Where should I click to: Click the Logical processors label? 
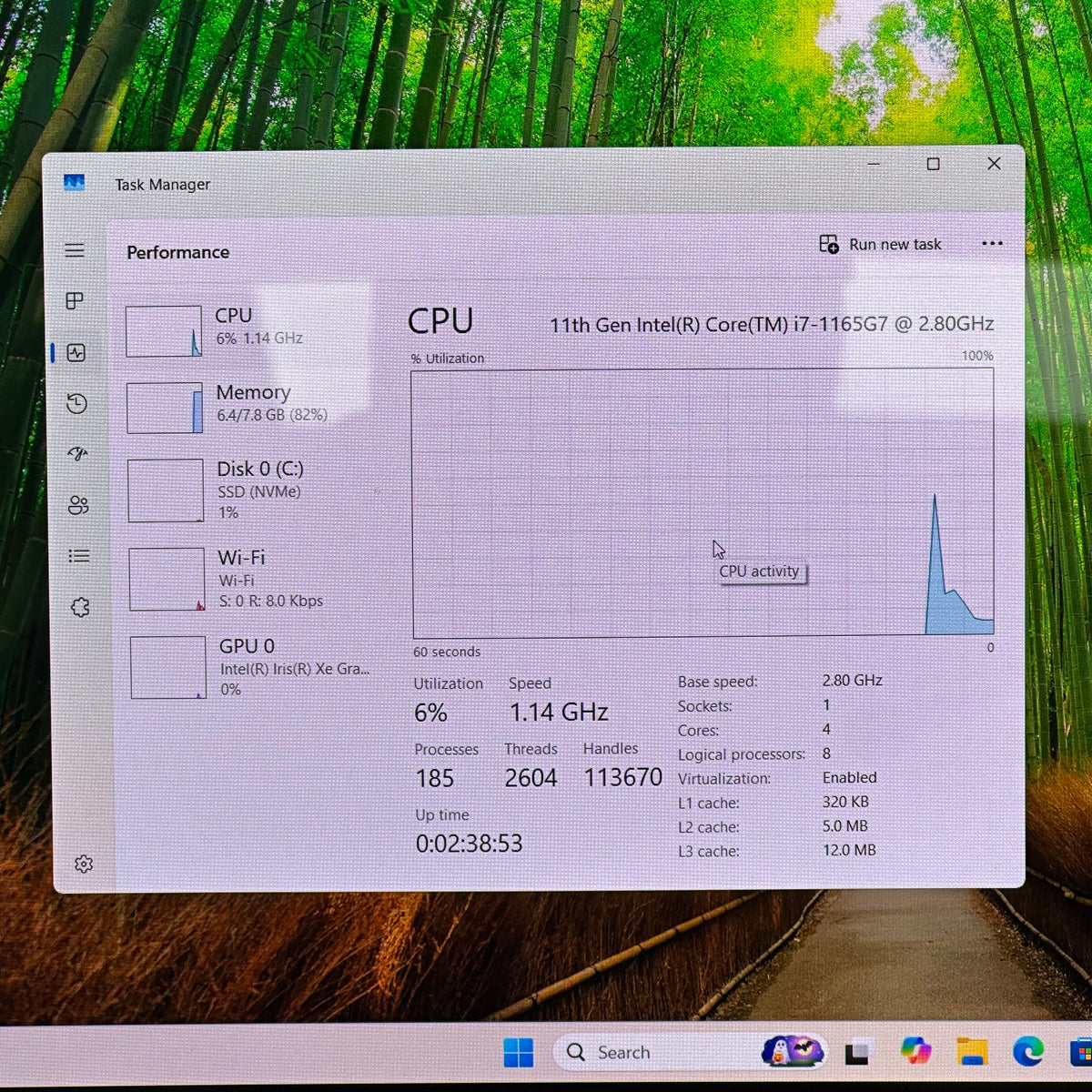point(742,754)
